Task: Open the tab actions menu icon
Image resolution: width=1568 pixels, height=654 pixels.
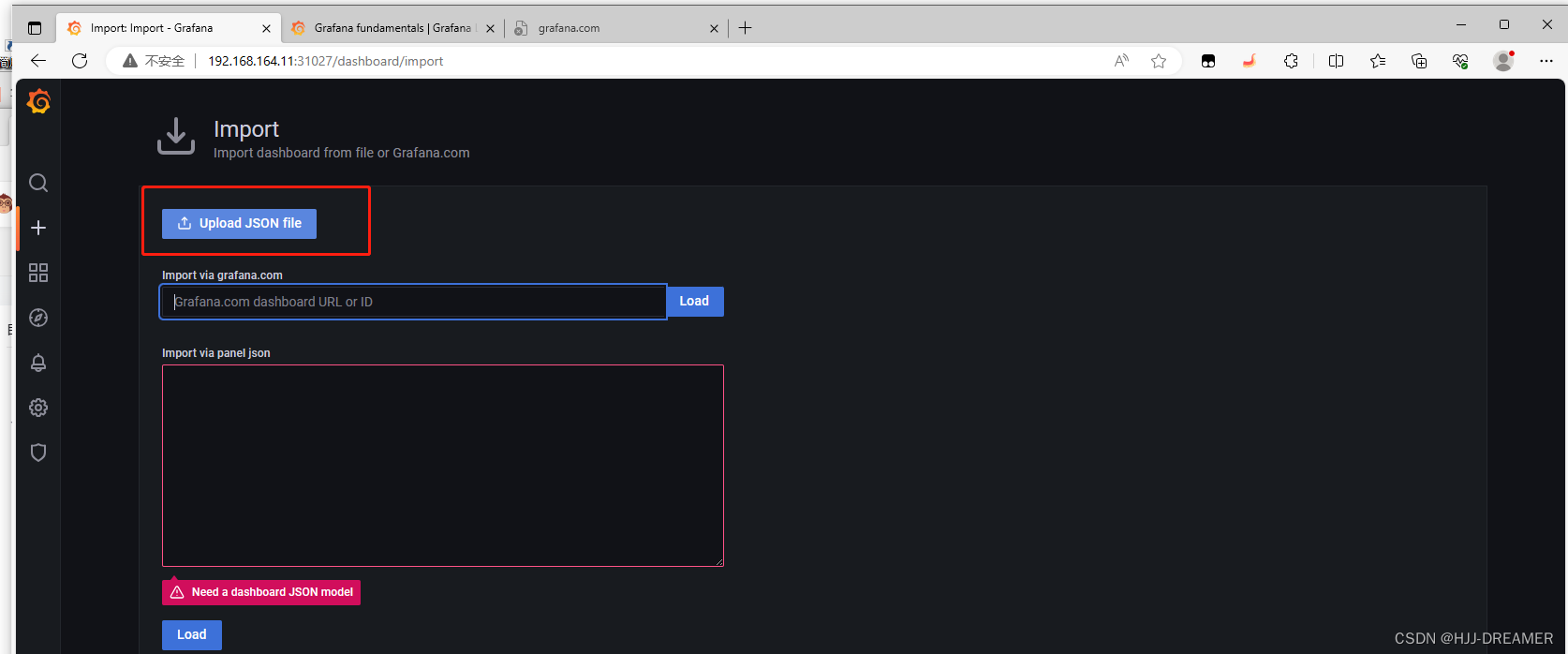Action: pyautogui.click(x=35, y=28)
